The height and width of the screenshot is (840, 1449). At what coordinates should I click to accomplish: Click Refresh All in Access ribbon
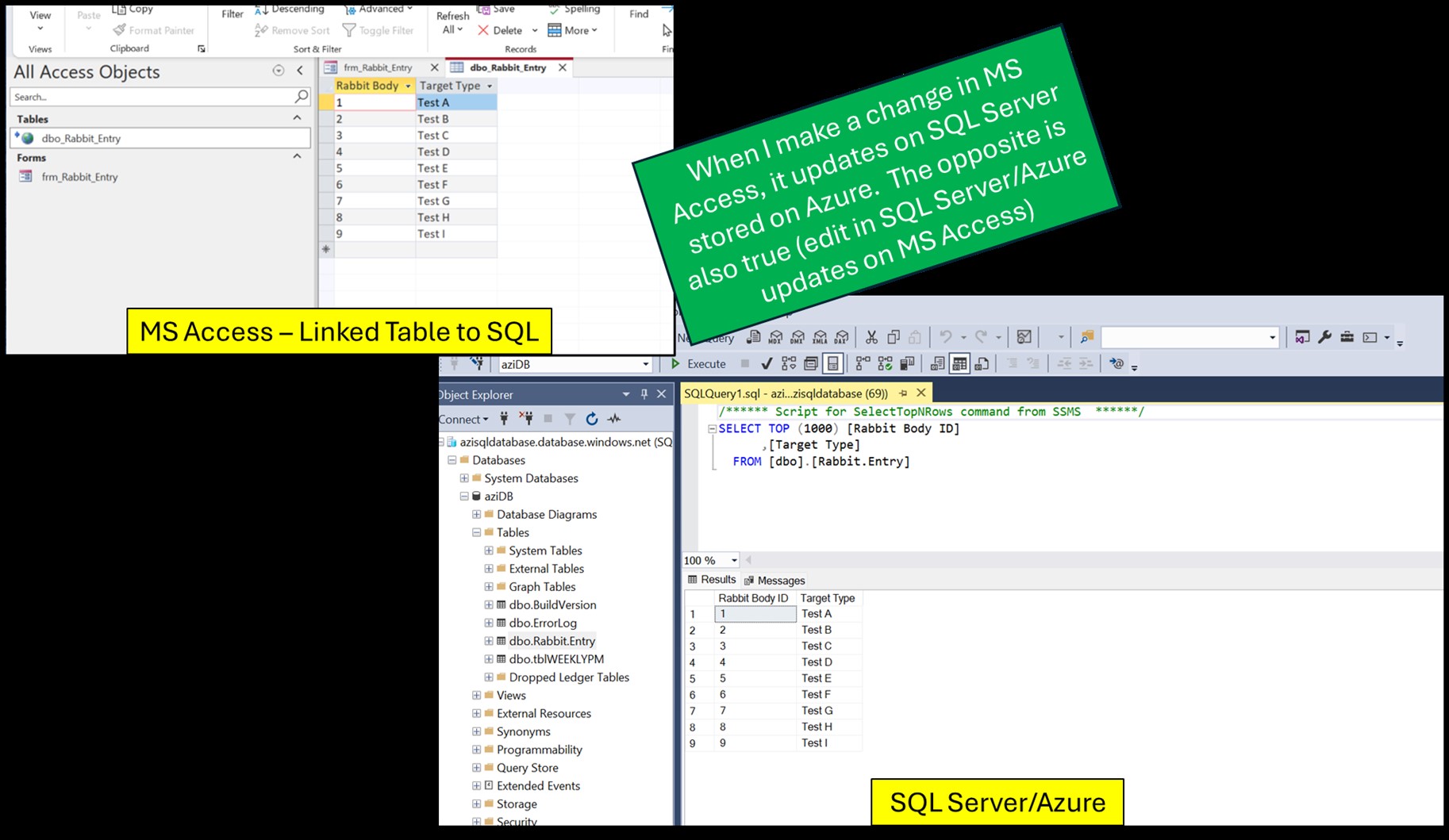click(452, 21)
